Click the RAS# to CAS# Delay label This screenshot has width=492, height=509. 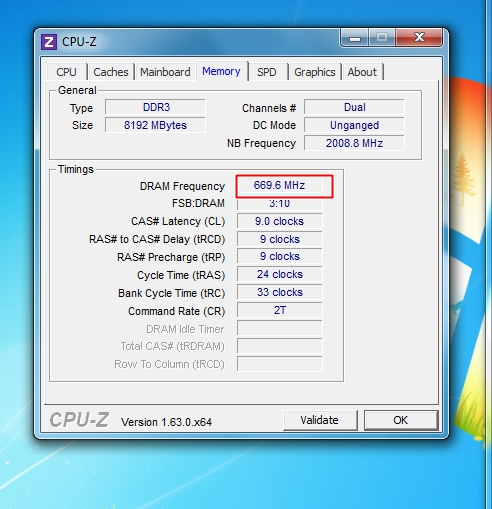pyautogui.click(x=157, y=239)
